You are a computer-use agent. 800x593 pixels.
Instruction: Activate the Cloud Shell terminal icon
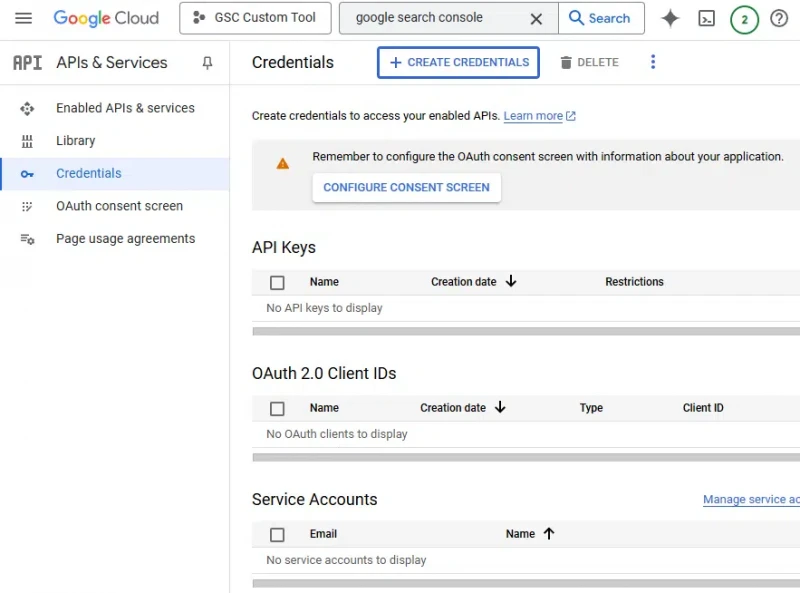click(x=707, y=19)
